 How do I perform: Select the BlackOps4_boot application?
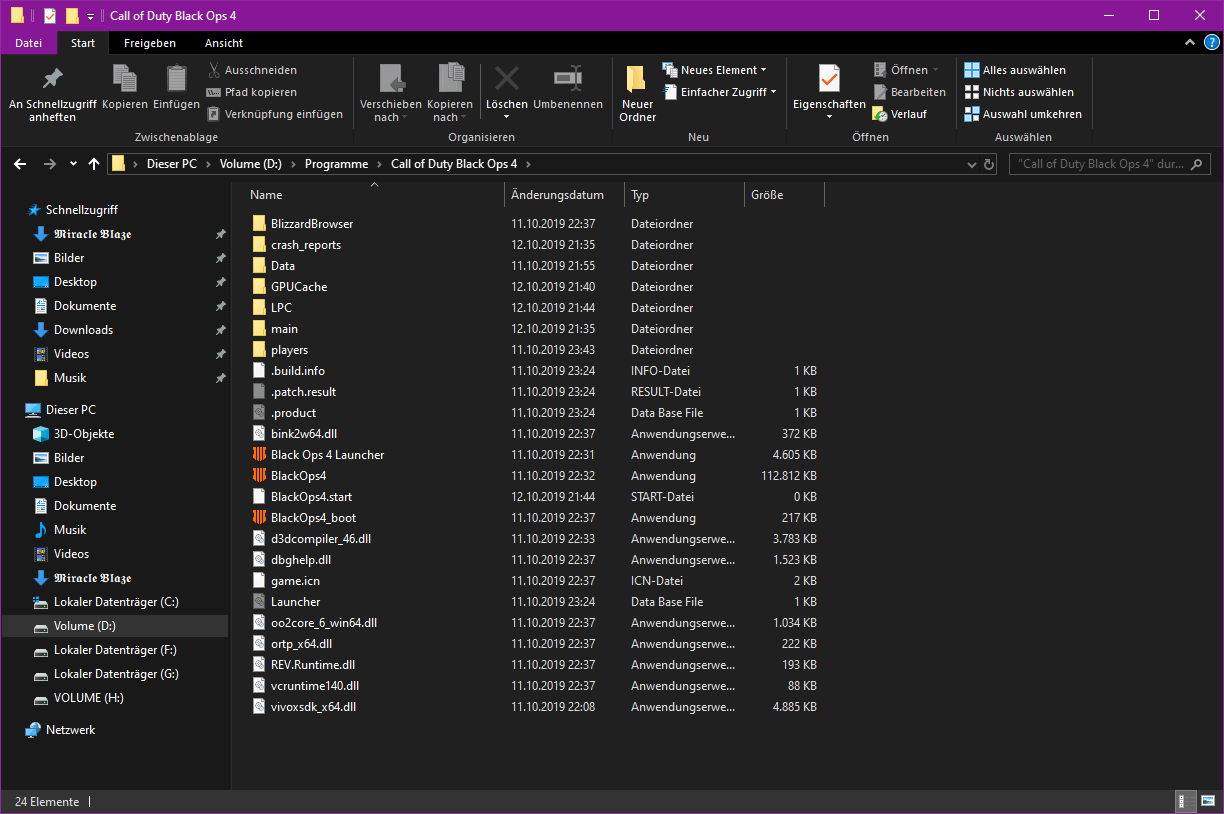313,518
